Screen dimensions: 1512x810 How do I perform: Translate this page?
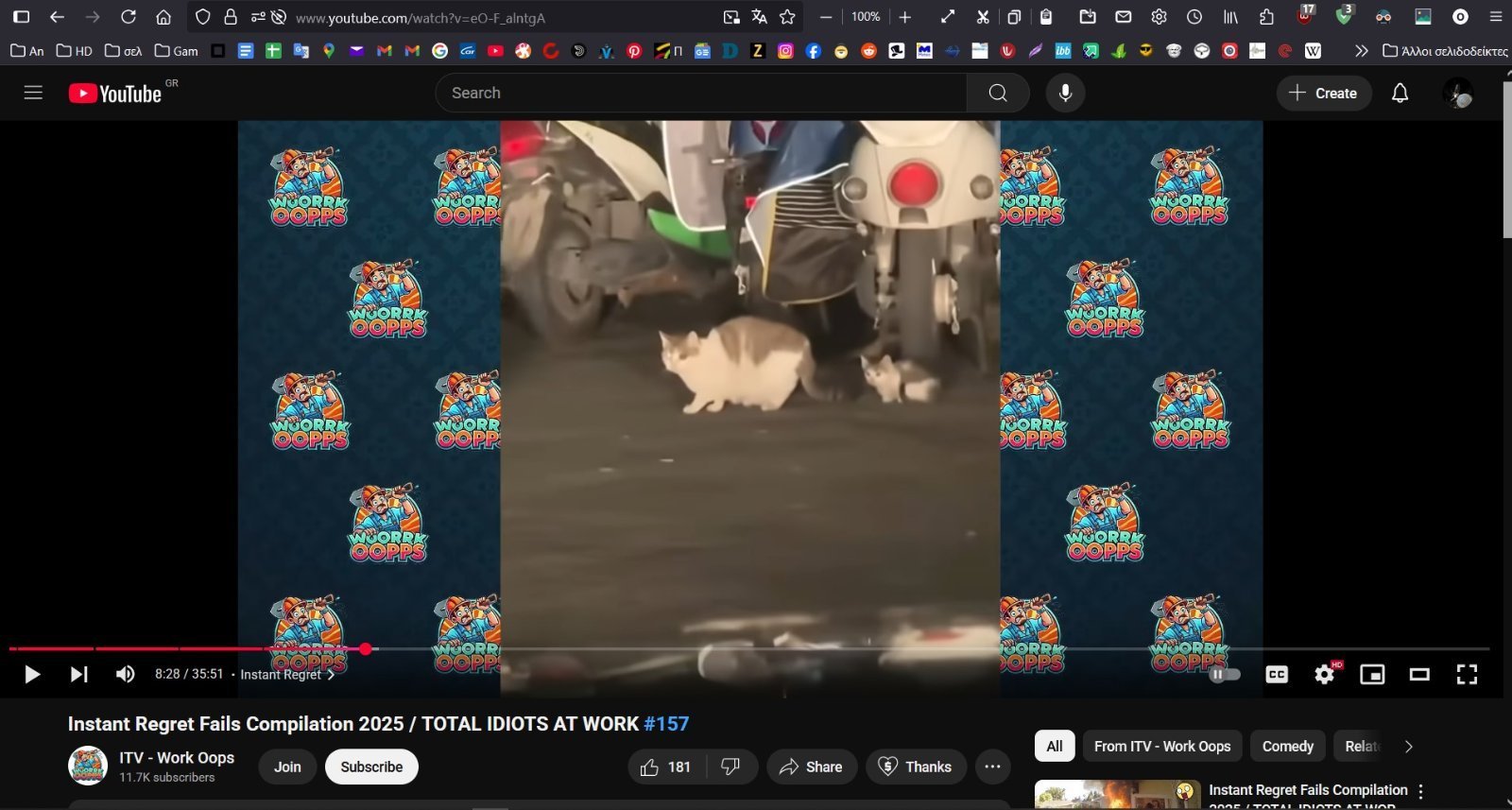point(759,17)
